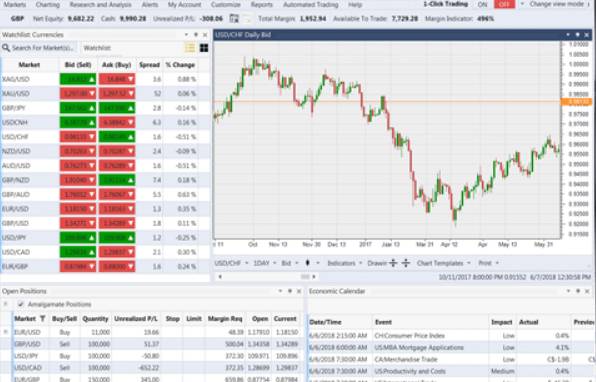
Task: Sort positions by Unrealized P/L header
Action: click(x=136, y=319)
